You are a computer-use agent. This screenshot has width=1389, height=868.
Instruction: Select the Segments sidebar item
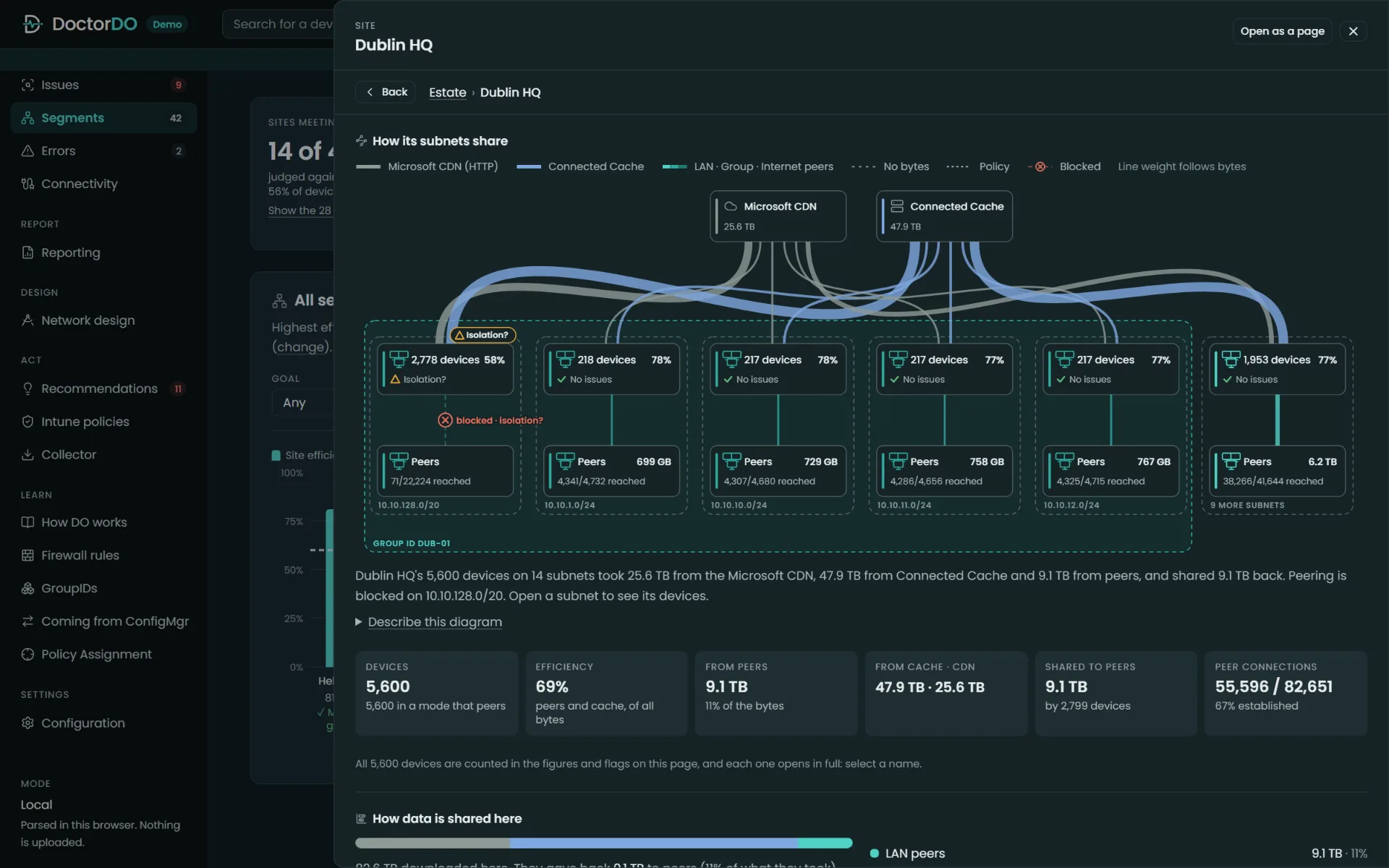tap(103, 118)
